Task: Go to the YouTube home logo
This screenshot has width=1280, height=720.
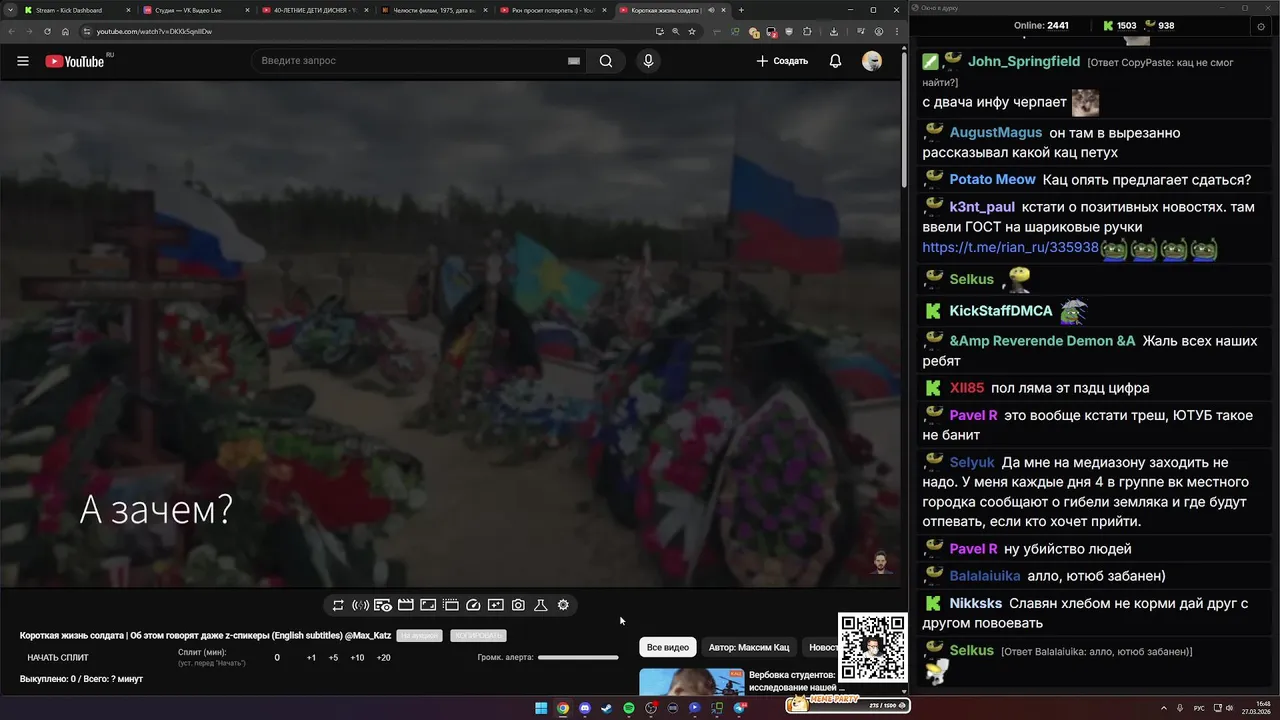Action: pyautogui.click(x=75, y=61)
